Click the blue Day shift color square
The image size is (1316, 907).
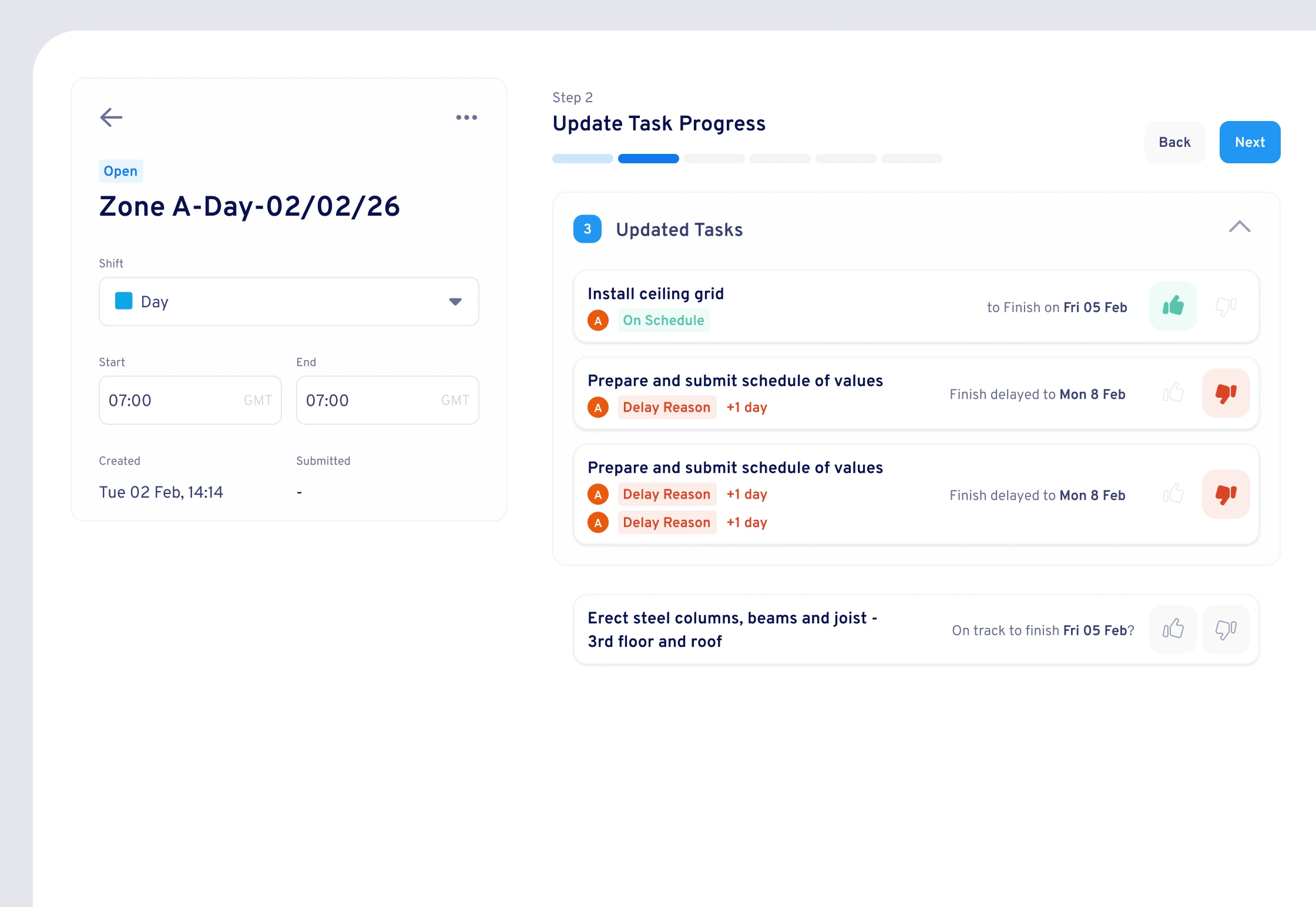[x=123, y=301]
